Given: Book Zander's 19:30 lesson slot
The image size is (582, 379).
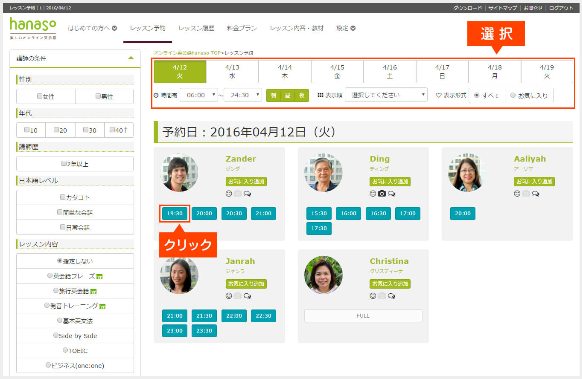Looking at the screenshot, I should [174, 213].
